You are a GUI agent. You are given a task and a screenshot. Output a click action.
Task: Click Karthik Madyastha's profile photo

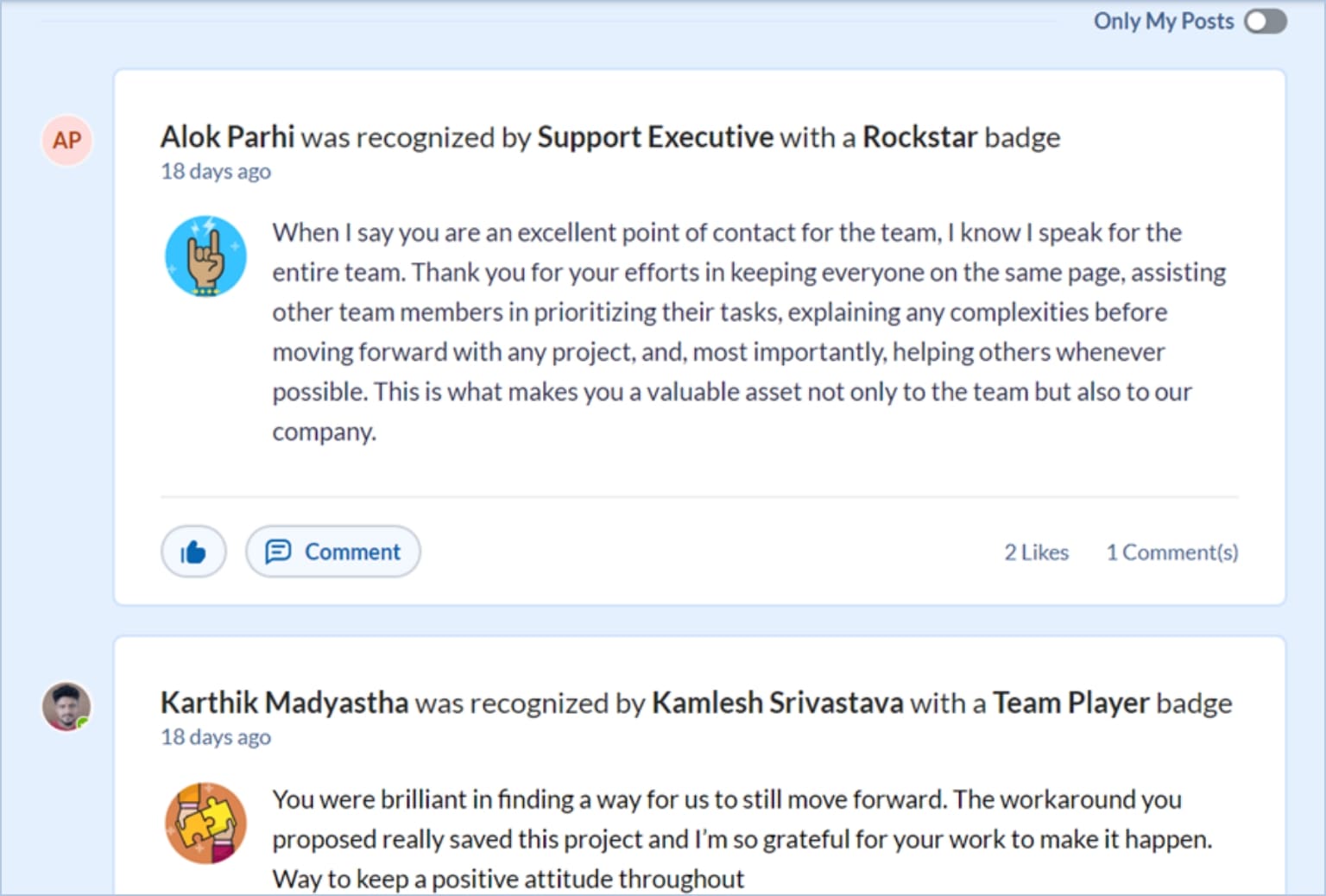tap(66, 706)
